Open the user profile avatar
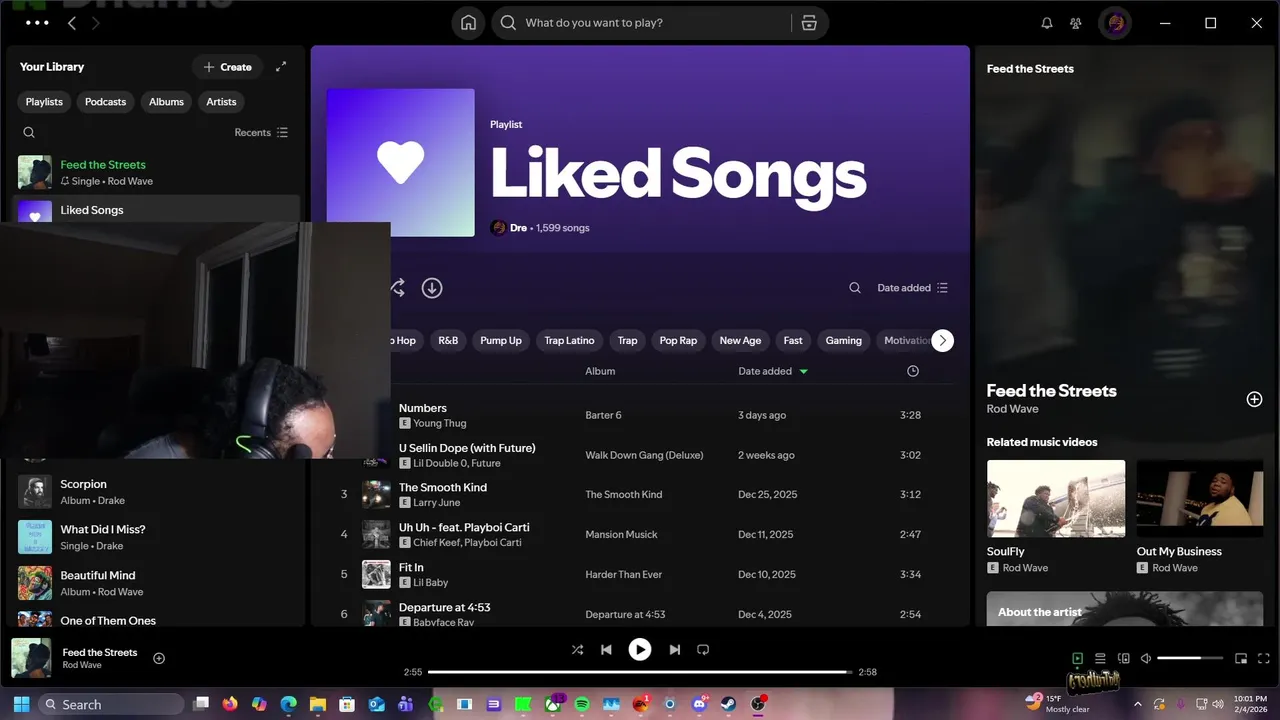This screenshot has width=1280, height=720. point(1116,23)
